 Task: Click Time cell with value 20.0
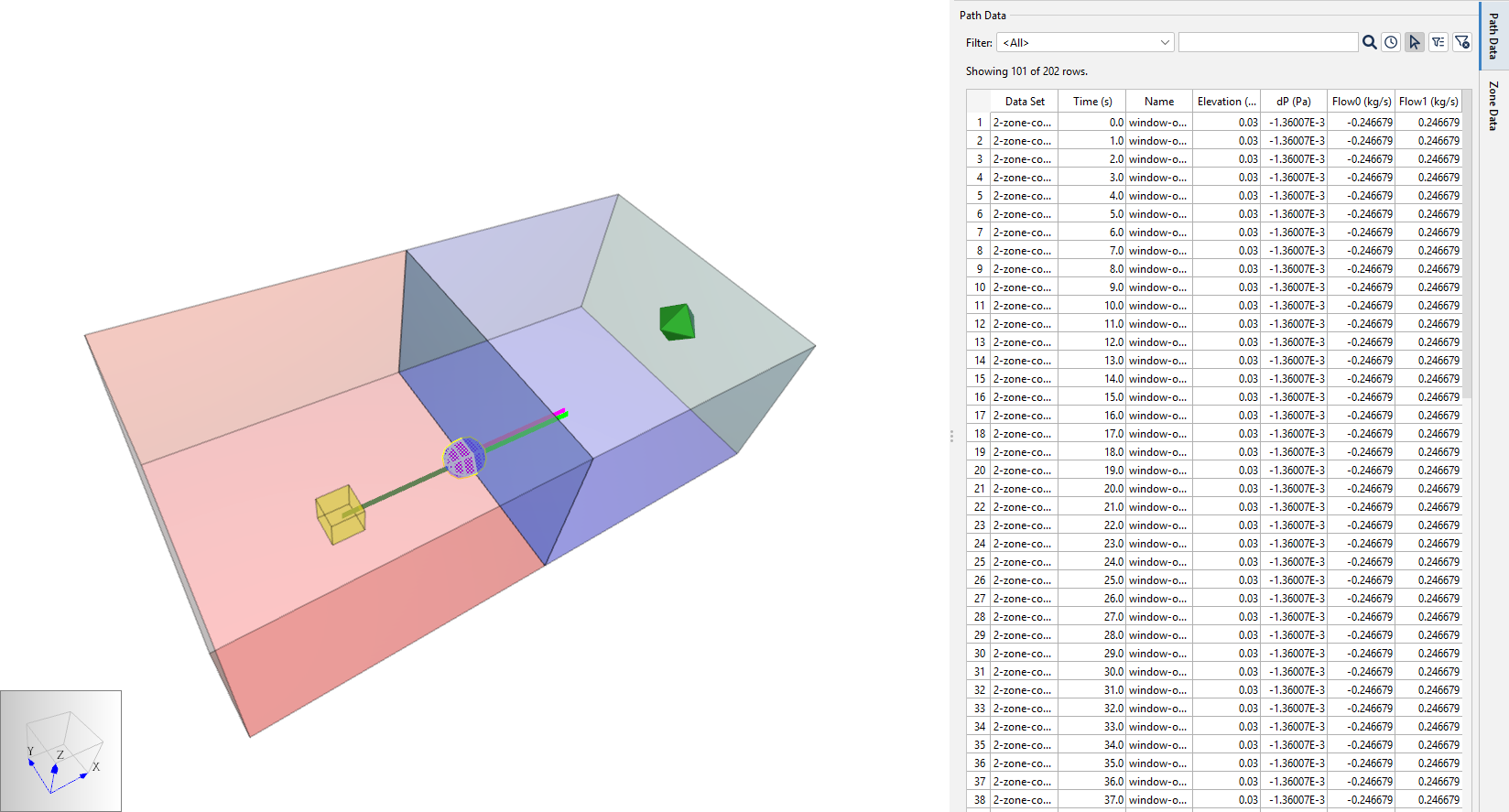(1092, 489)
